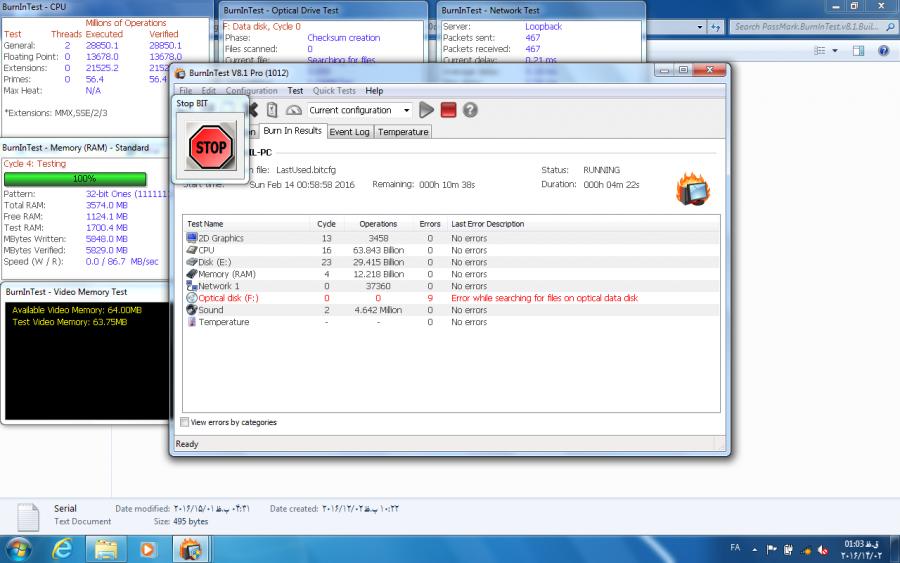Viewport: 900px width, 563px height.
Task: Select the red optical disk error description
Action: coord(545,298)
